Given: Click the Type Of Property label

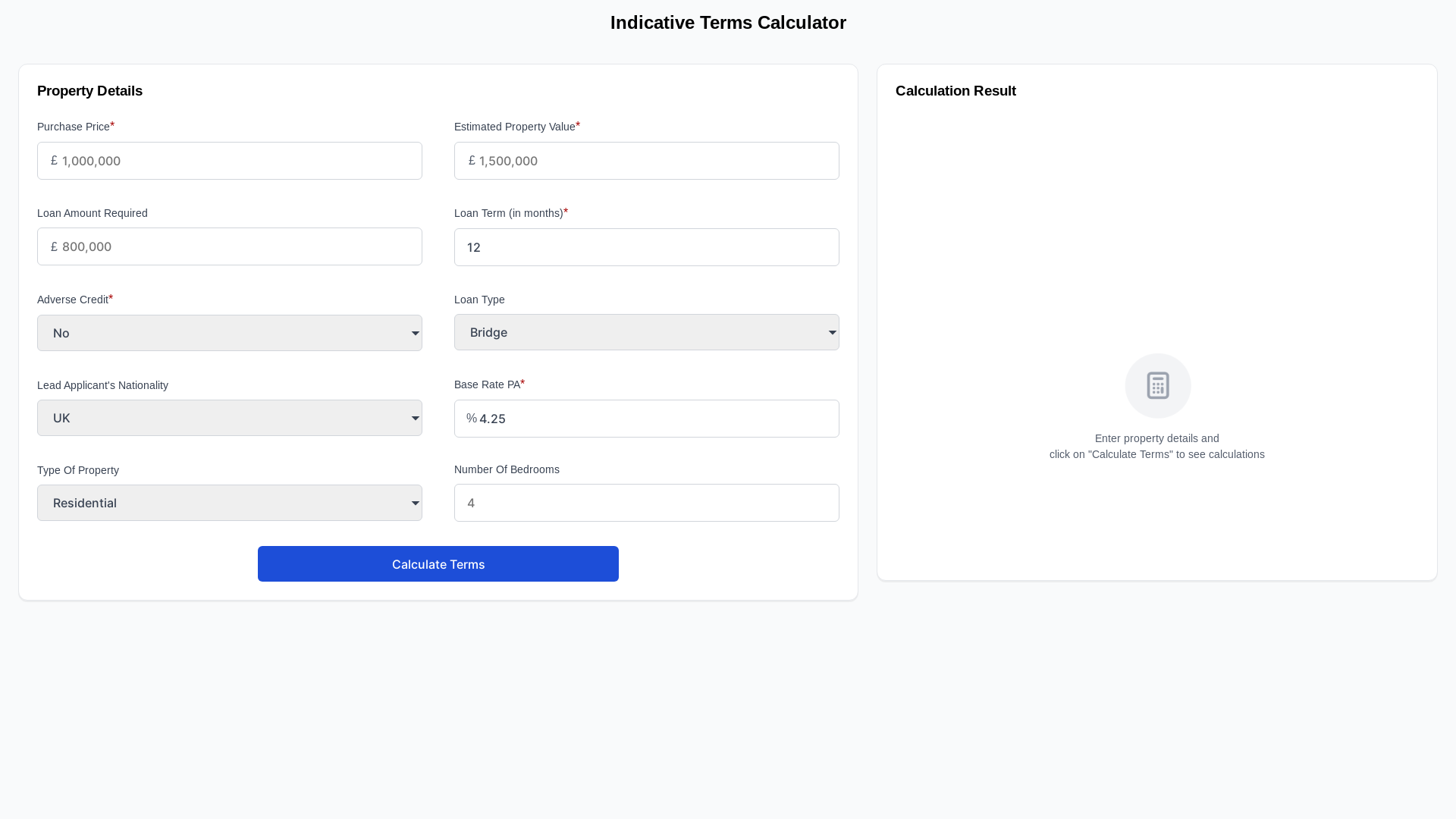Looking at the screenshot, I should click(x=78, y=470).
